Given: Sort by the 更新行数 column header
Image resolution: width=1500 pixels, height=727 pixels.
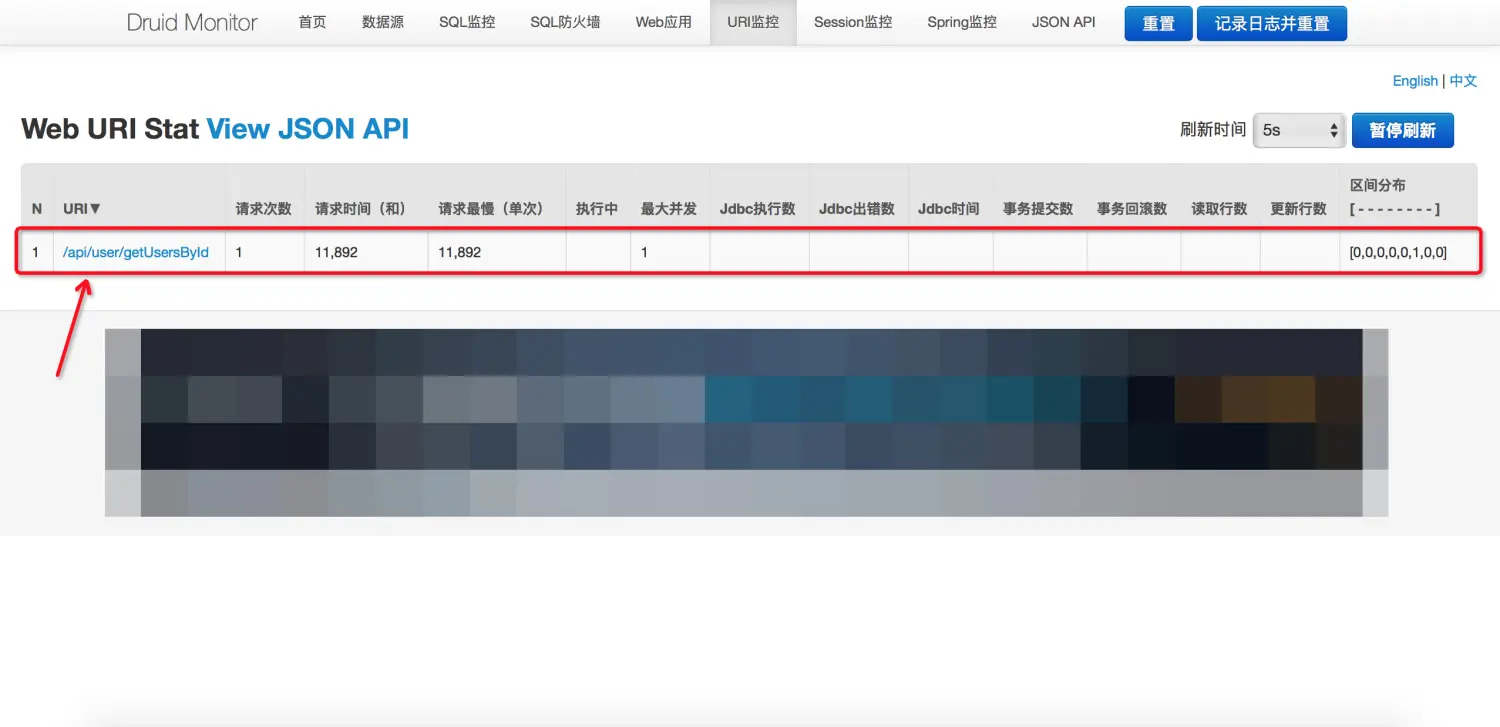Looking at the screenshot, I should [1298, 209].
